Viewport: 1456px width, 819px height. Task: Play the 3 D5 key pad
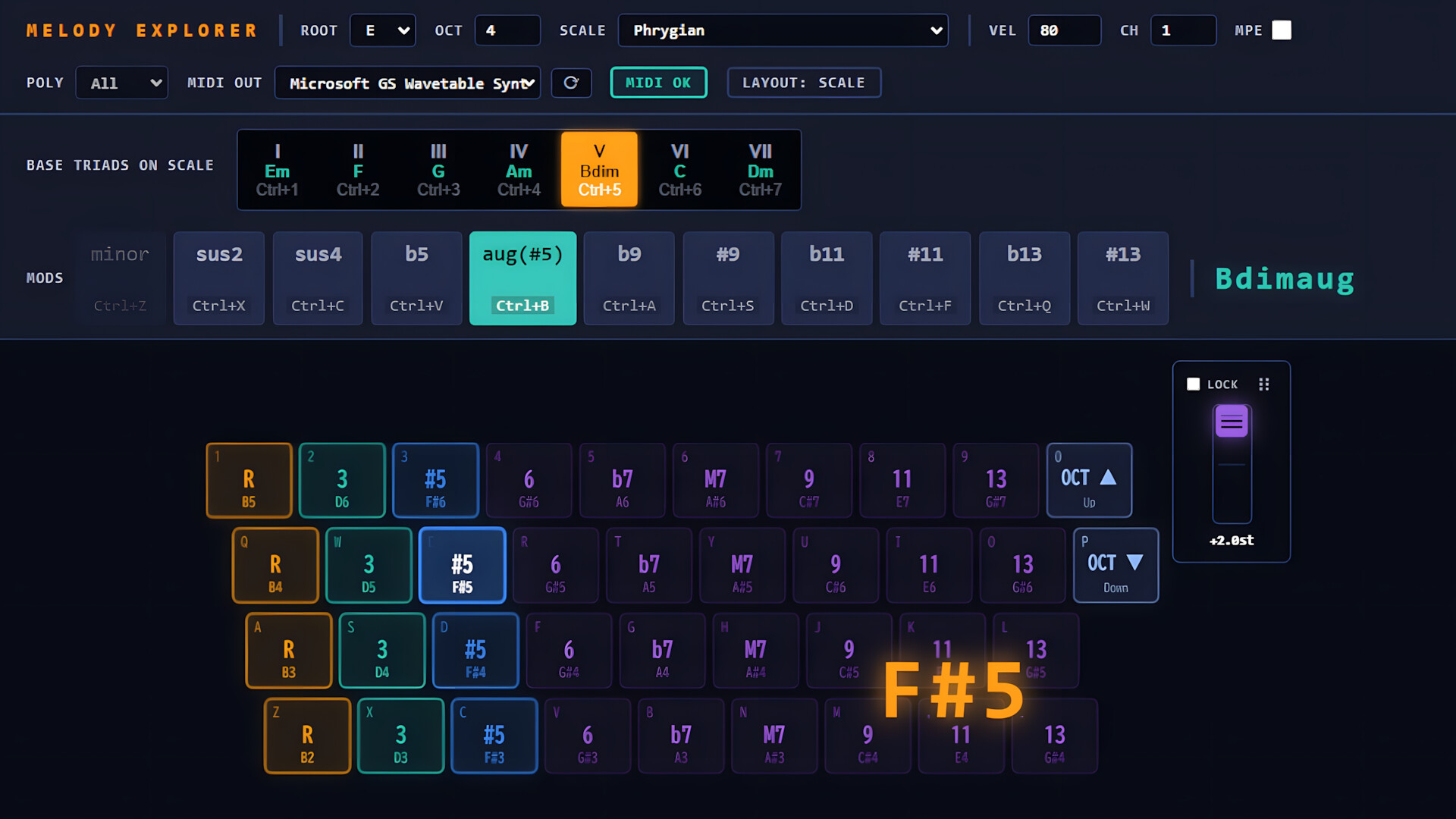(x=369, y=566)
